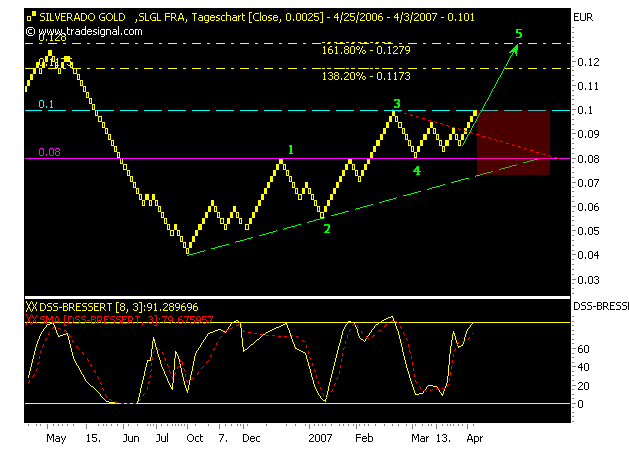The height and width of the screenshot is (455, 629).
Task: Click the 0.09 price axis value
Action: tap(588, 134)
